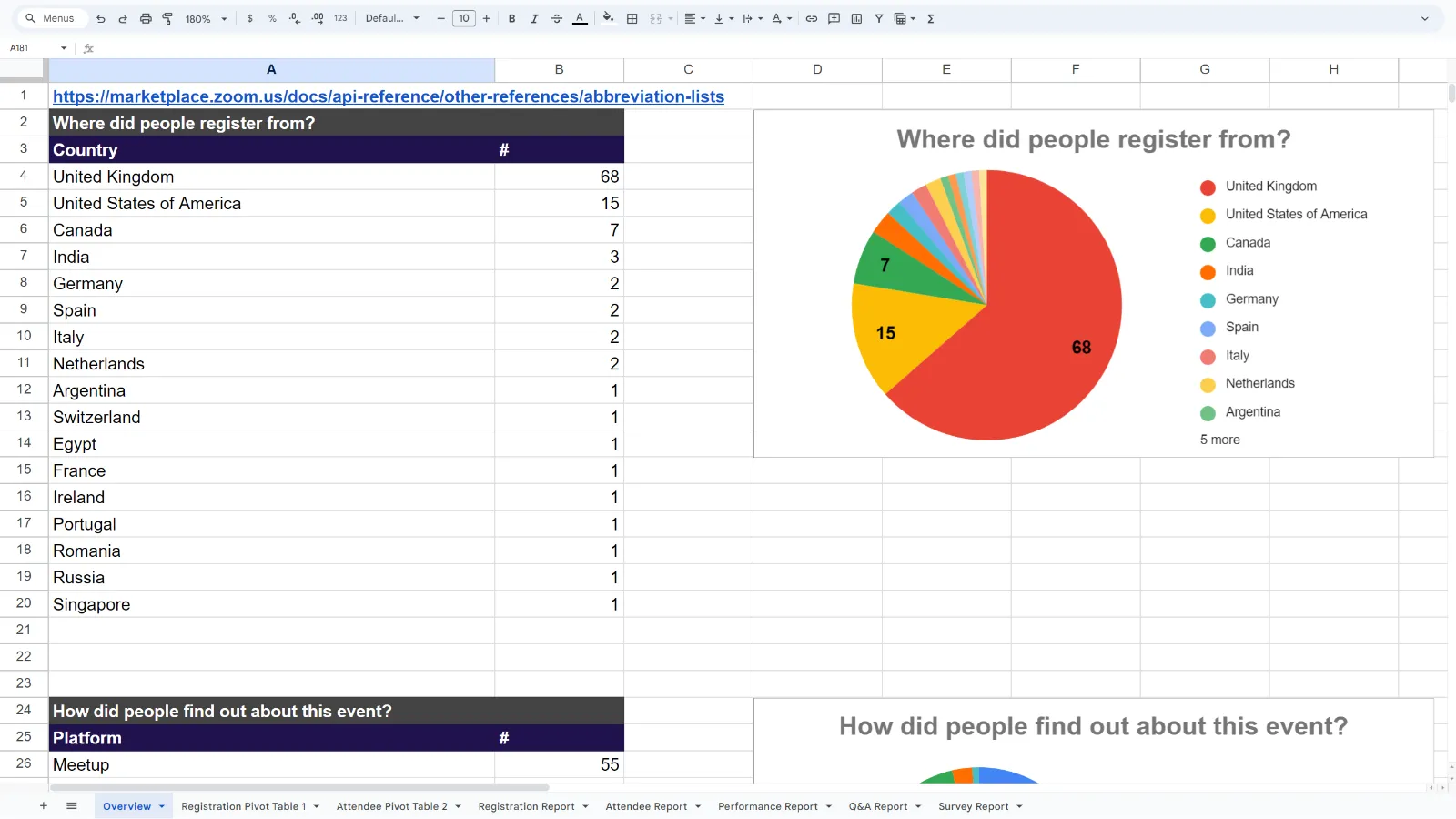Open the Filter views icon

click(905, 18)
